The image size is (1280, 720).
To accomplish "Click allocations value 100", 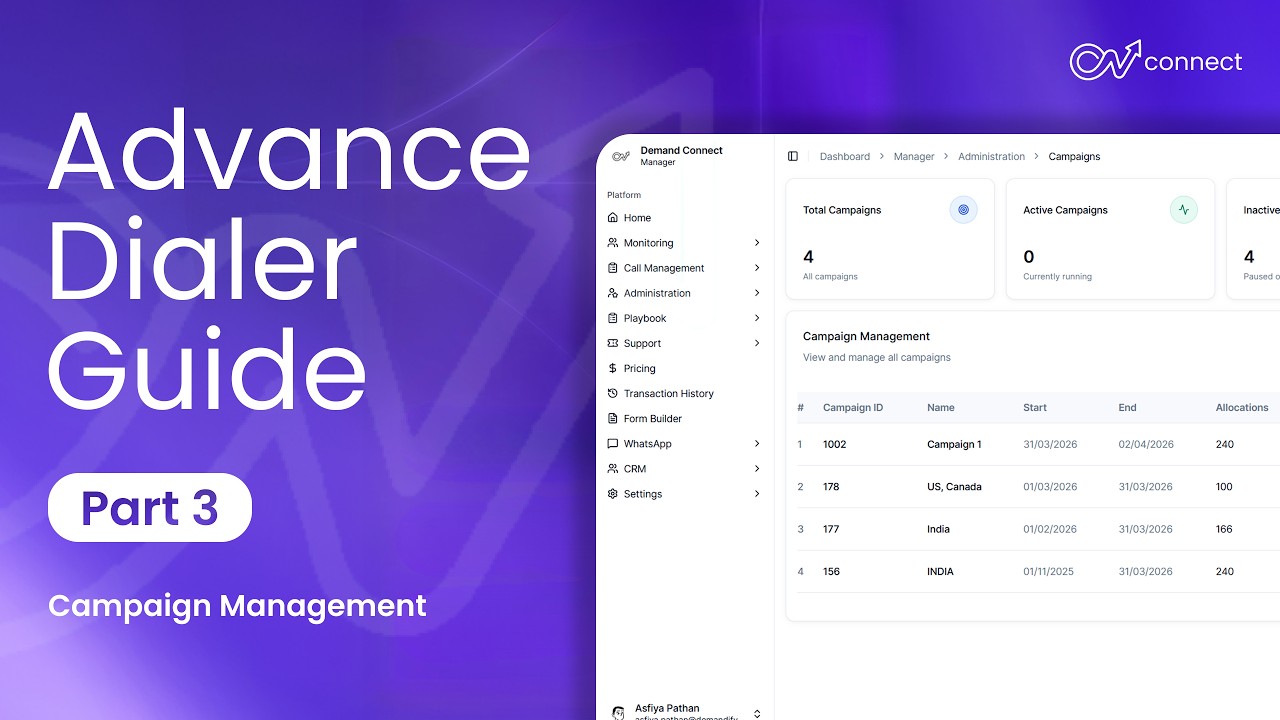I will click(x=1224, y=487).
